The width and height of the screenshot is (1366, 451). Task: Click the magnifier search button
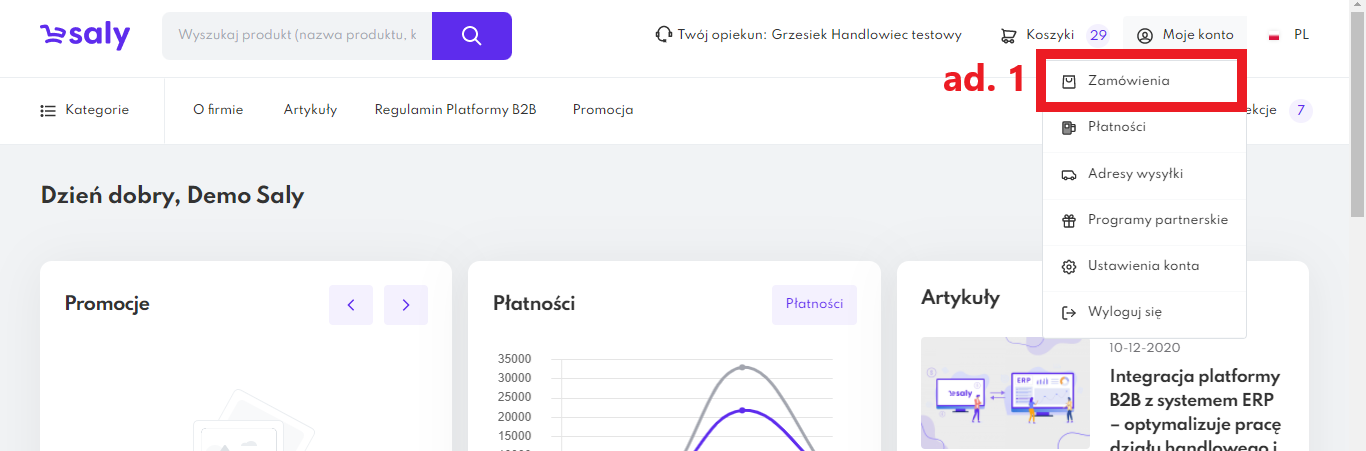[472, 36]
